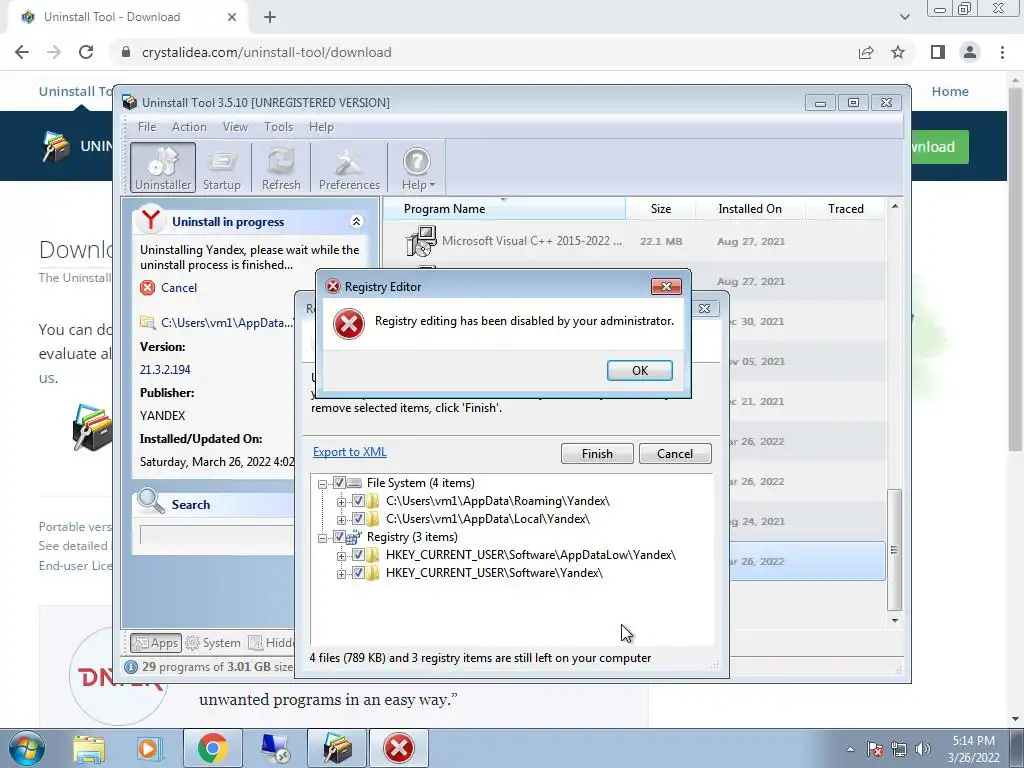Click the Finish button
Viewport: 1024px width, 768px height.
coord(597,454)
